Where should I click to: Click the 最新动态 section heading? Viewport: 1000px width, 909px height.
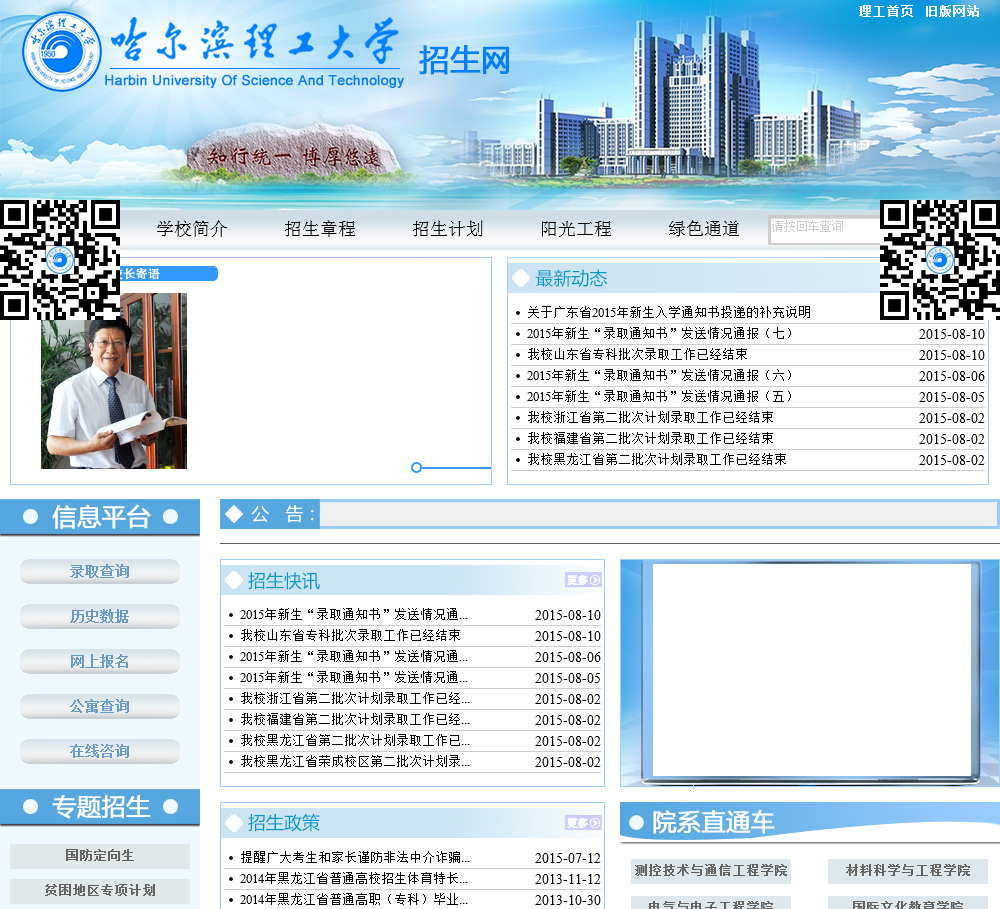pos(571,278)
